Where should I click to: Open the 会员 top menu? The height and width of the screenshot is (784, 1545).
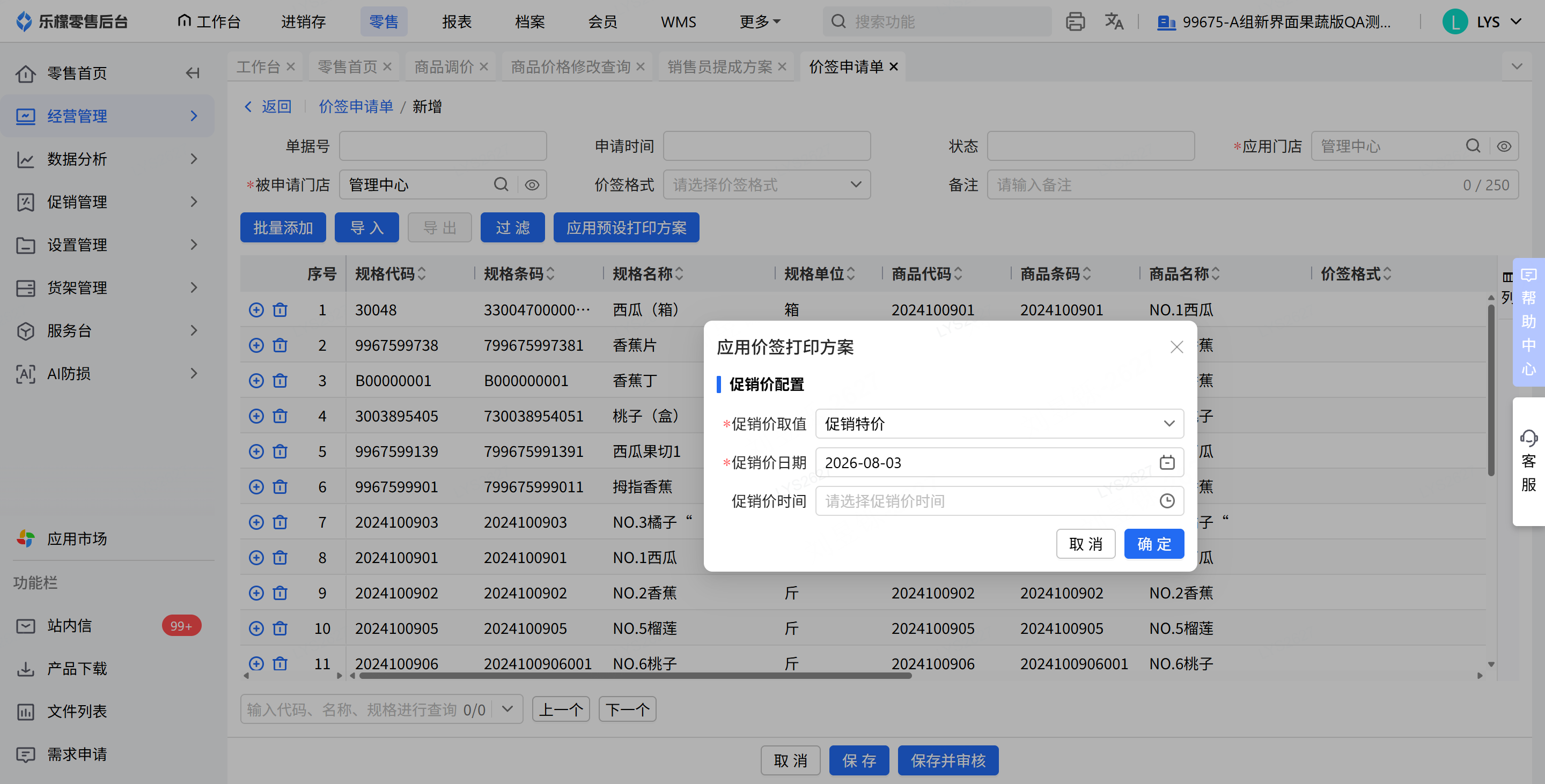tap(603, 22)
